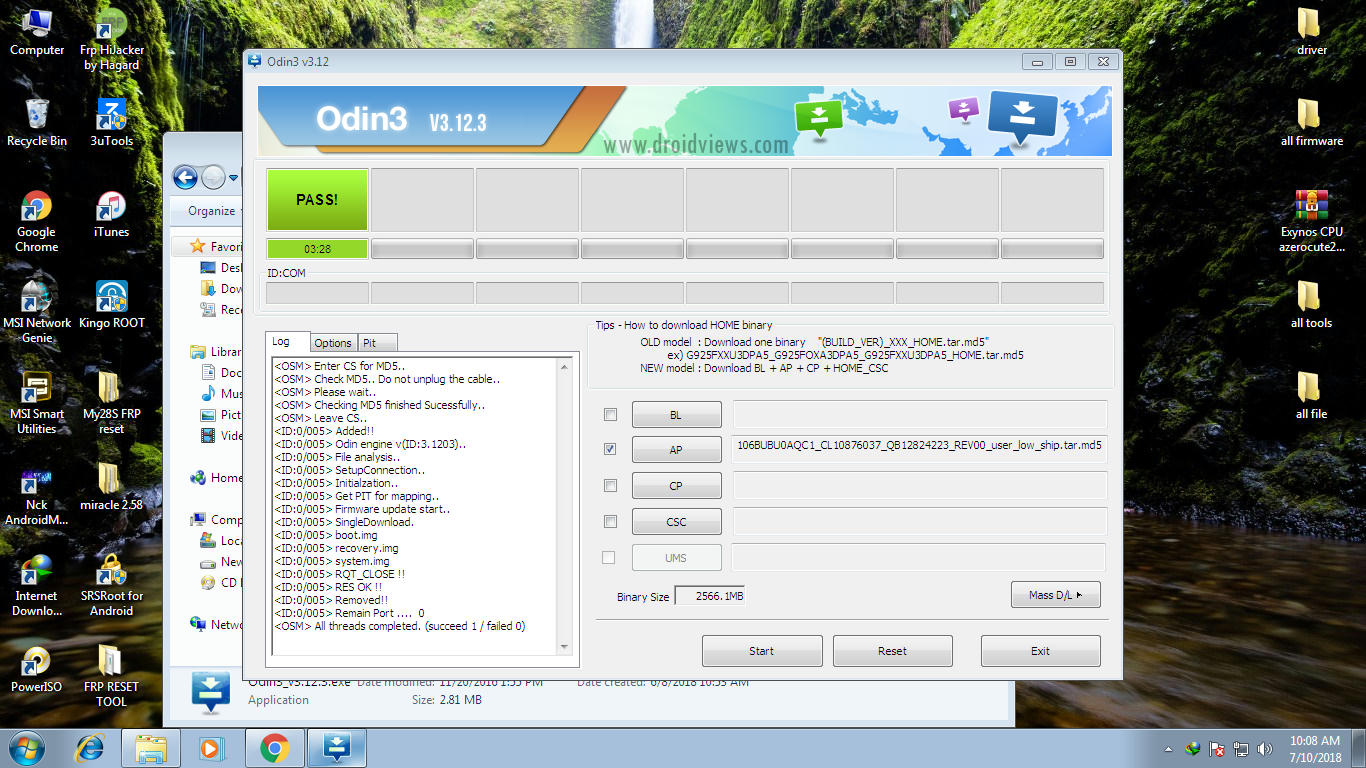Open Windows Media Player taskbar icon
The width and height of the screenshot is (1366, 768).
pos(212,748)
